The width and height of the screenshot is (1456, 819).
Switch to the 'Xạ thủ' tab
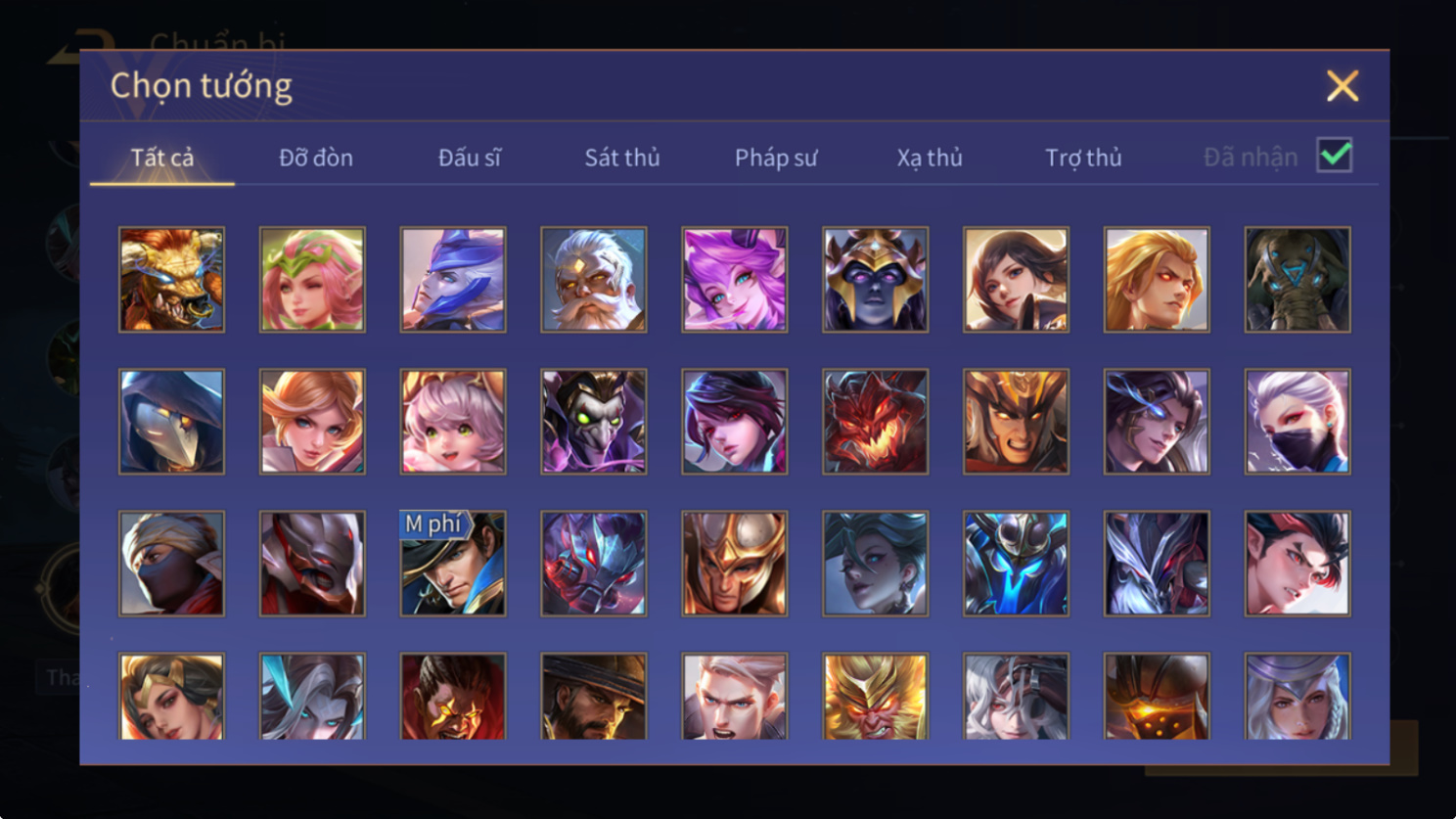point(930,158)
